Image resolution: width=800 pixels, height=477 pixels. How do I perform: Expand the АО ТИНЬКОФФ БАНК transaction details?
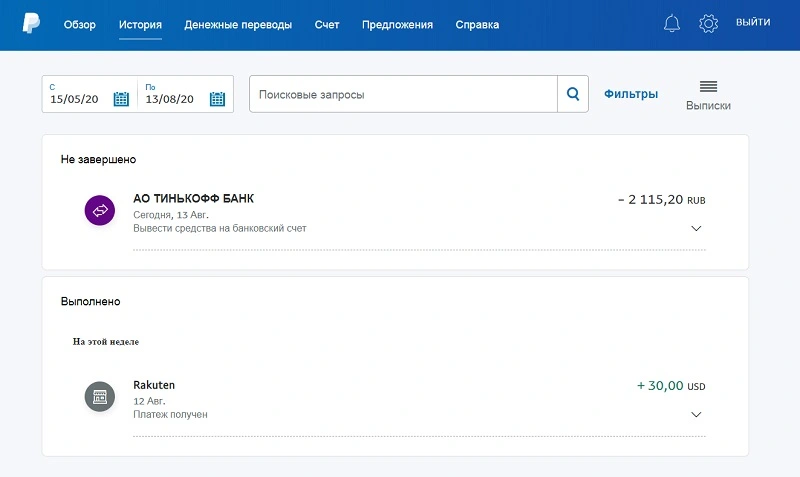click(x=696, y=228)
